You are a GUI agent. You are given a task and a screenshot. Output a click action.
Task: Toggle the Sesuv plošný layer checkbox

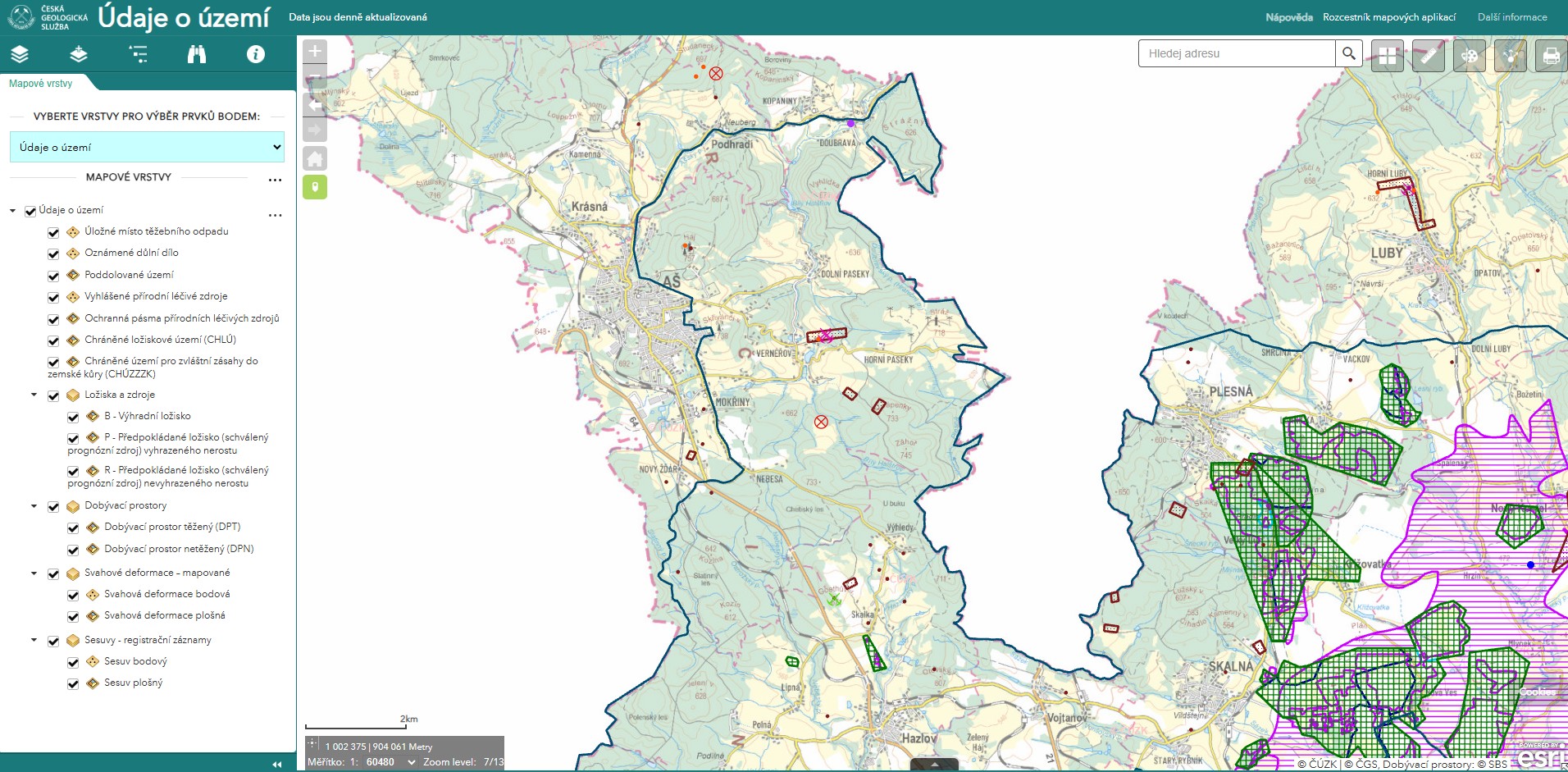(x=73, y=683)
